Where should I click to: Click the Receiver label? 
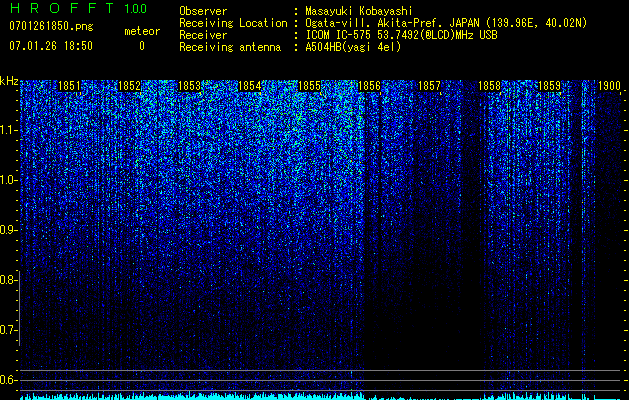coord(203,35)
